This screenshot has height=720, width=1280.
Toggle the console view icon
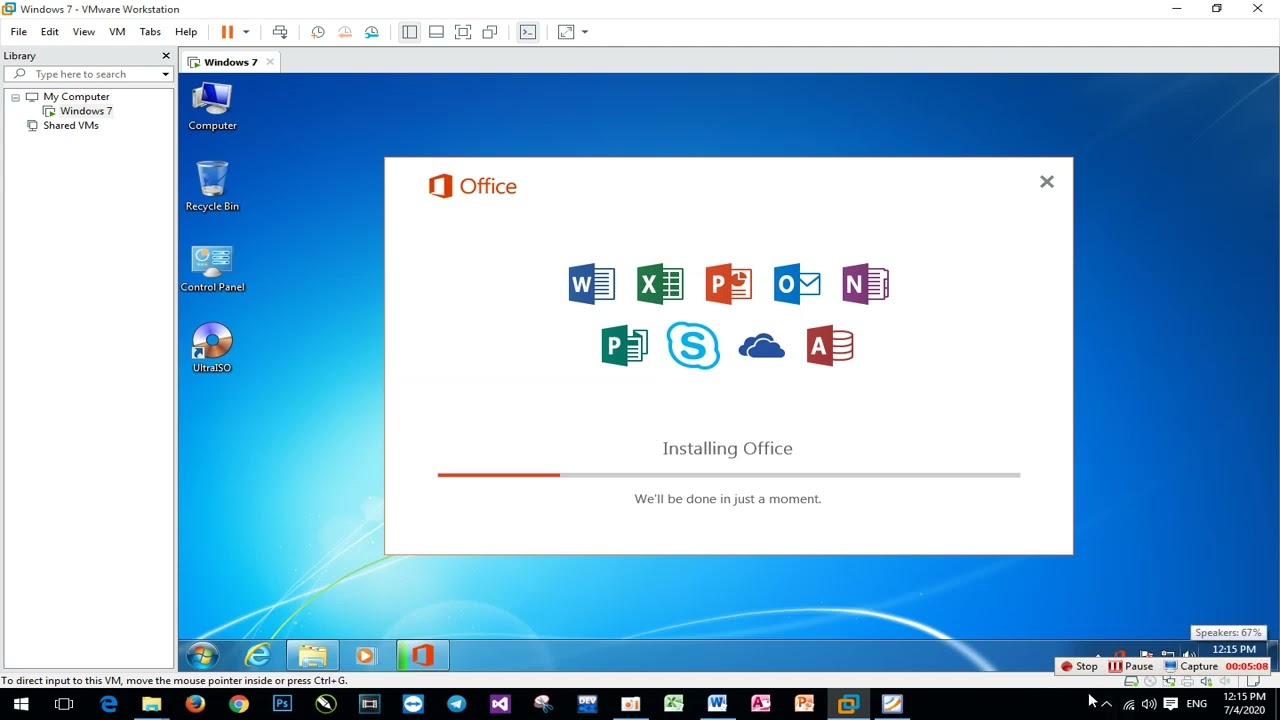click(528, 32)
